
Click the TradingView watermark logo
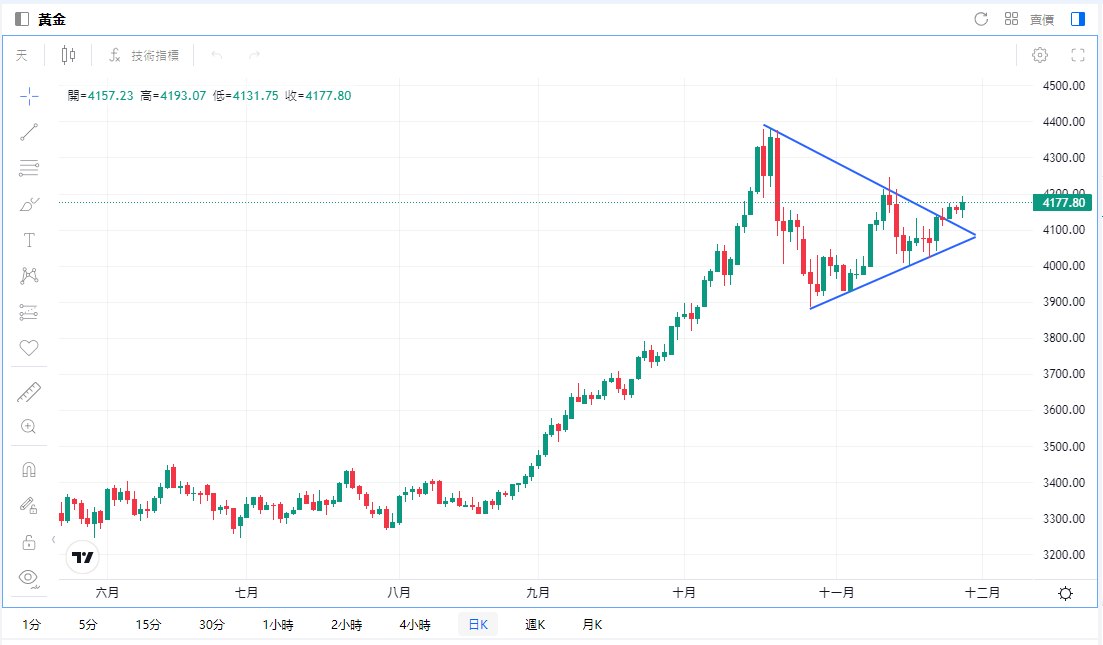pyautogui.click(x=83, y=557)
